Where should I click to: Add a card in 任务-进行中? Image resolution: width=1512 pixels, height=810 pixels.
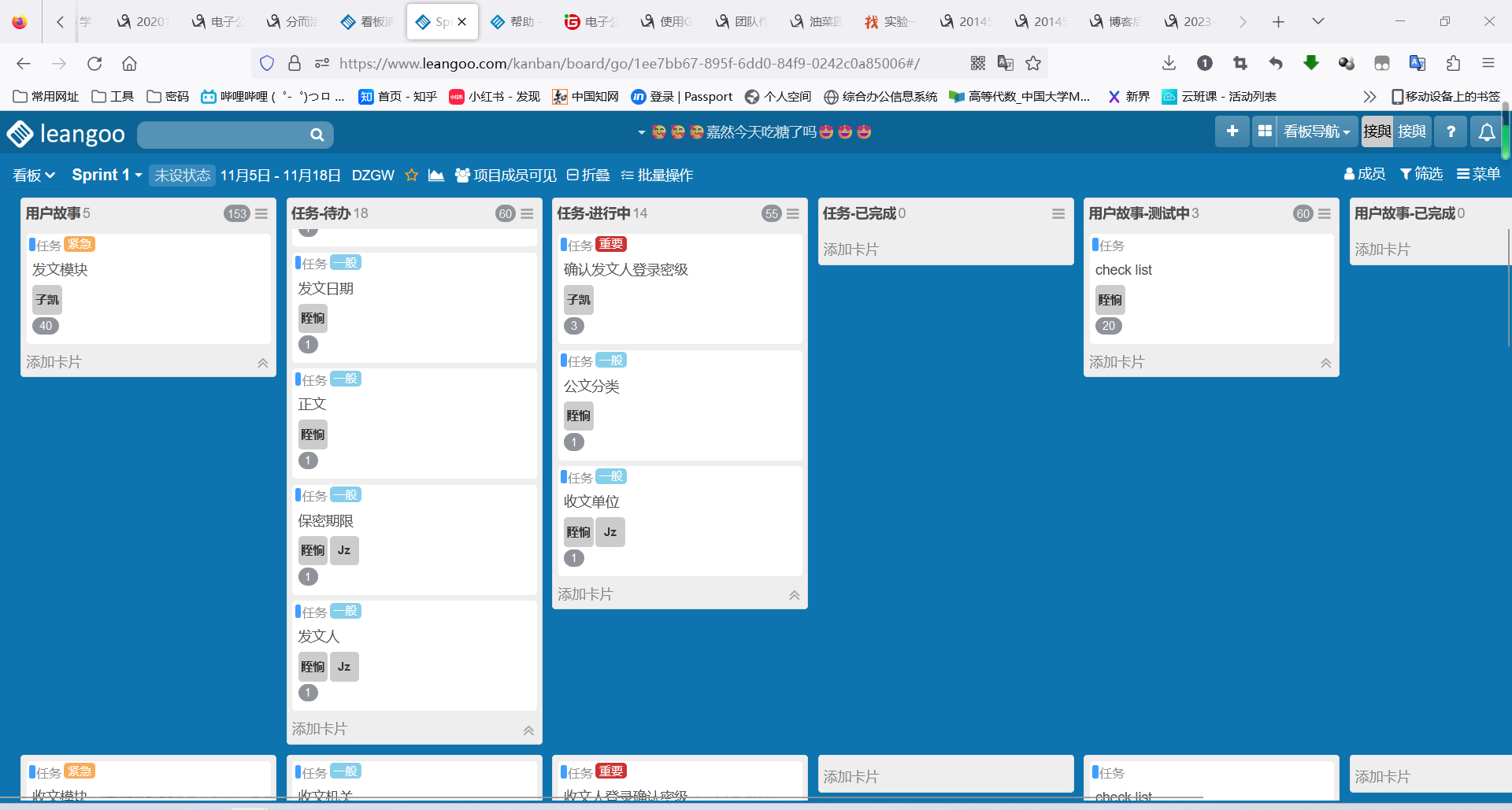click(585, 595)
